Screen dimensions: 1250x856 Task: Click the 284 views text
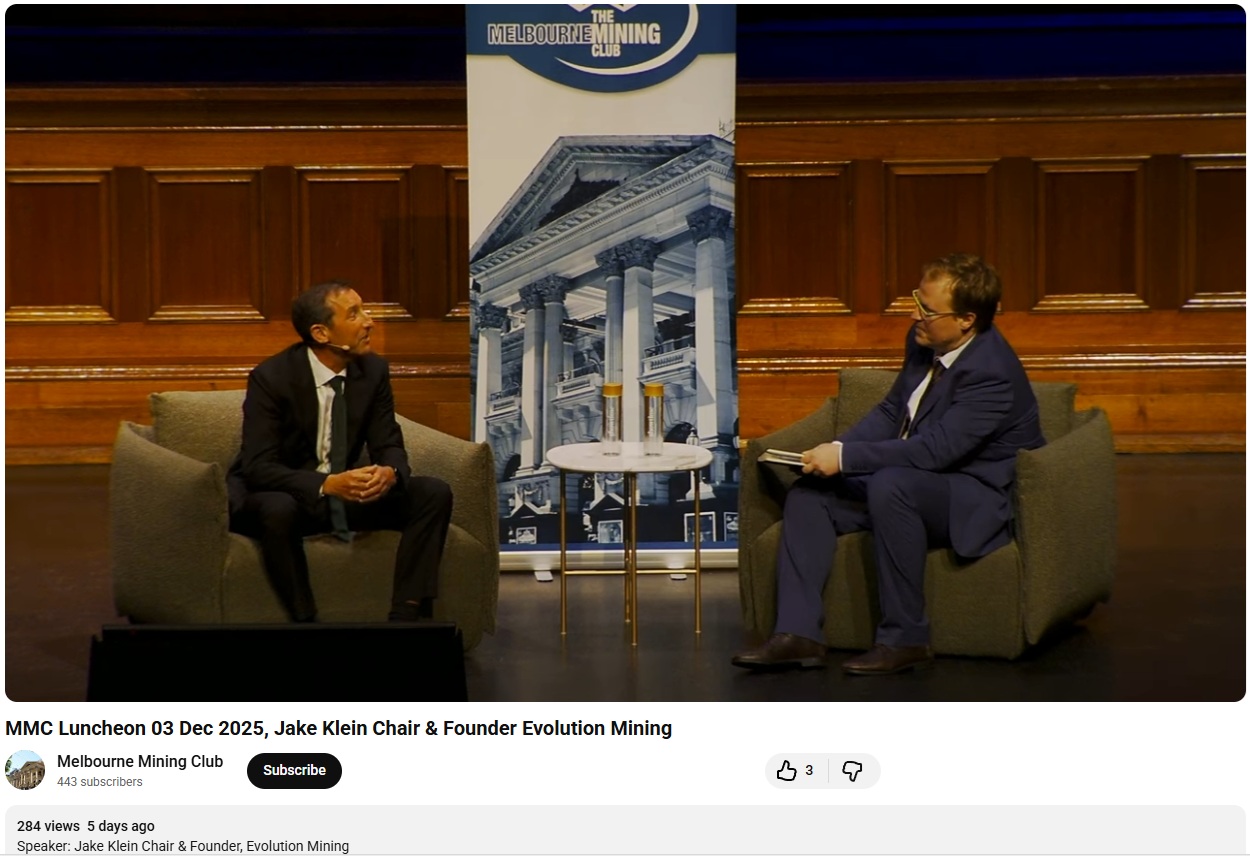coord(48,826)
